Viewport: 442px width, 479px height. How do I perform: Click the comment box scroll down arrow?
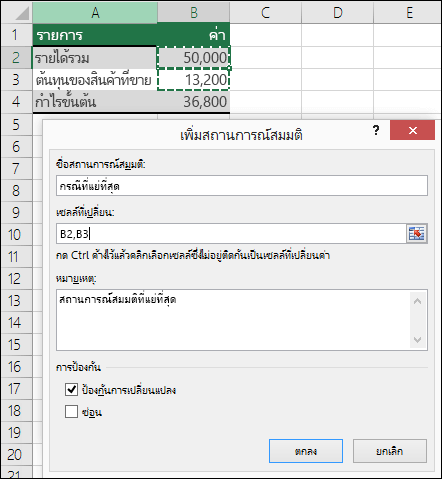point(417,339)
